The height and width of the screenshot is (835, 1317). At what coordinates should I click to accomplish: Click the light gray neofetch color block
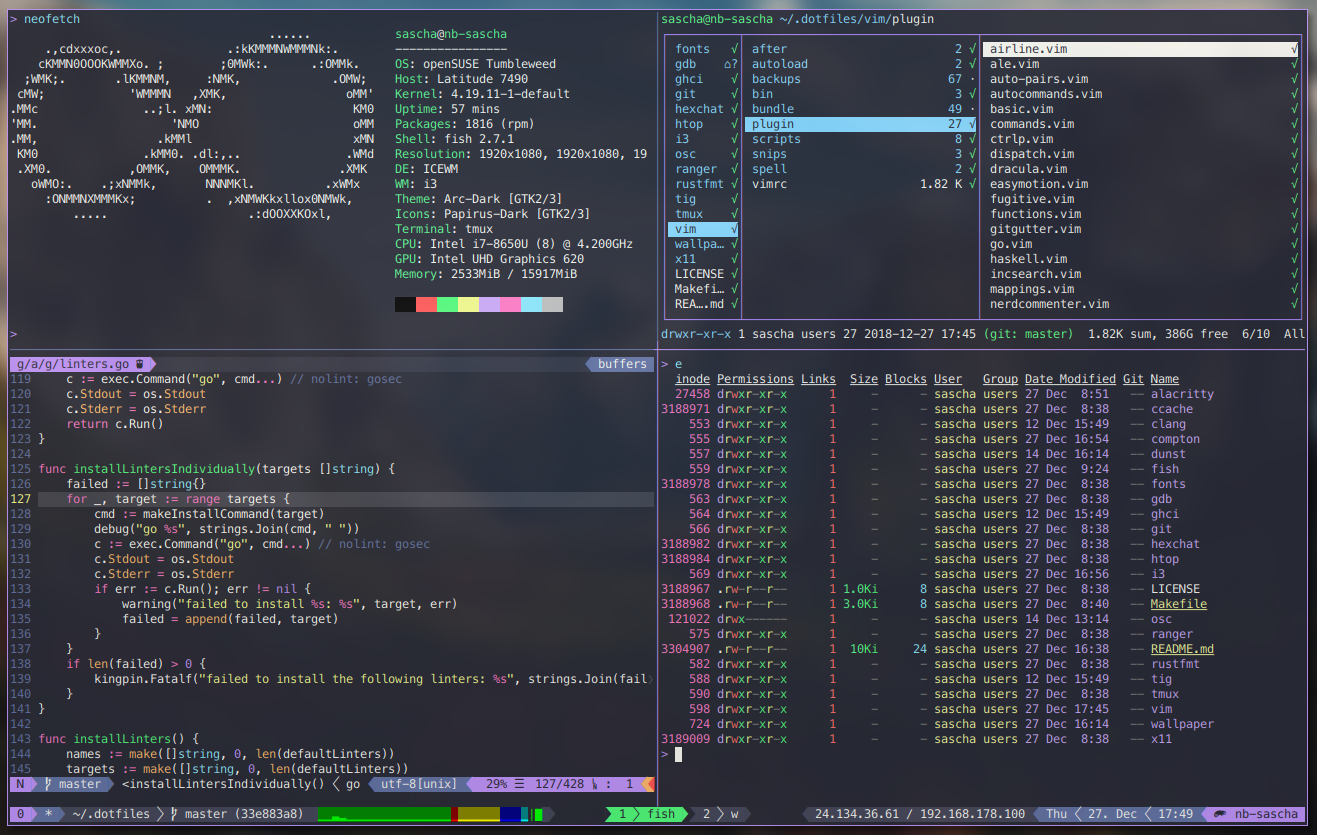552,304
